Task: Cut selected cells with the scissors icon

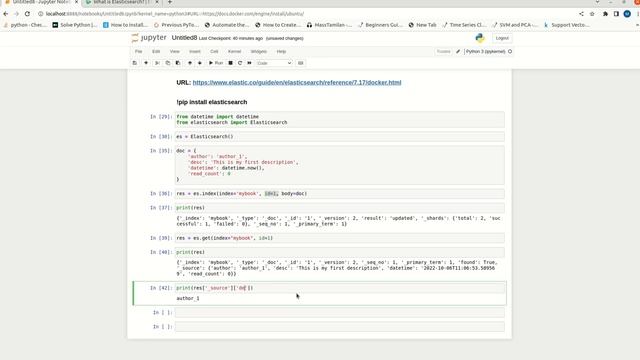Action: pyautogui.click(x=157, y=63)
